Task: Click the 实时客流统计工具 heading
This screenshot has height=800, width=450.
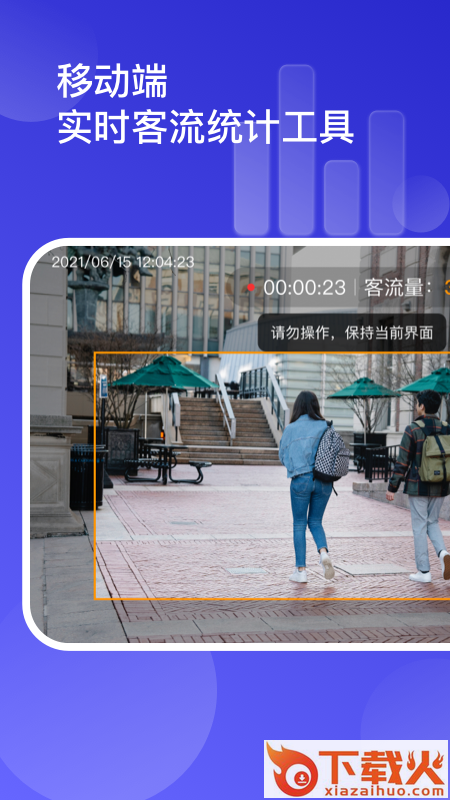Action: tap(205, 127)
